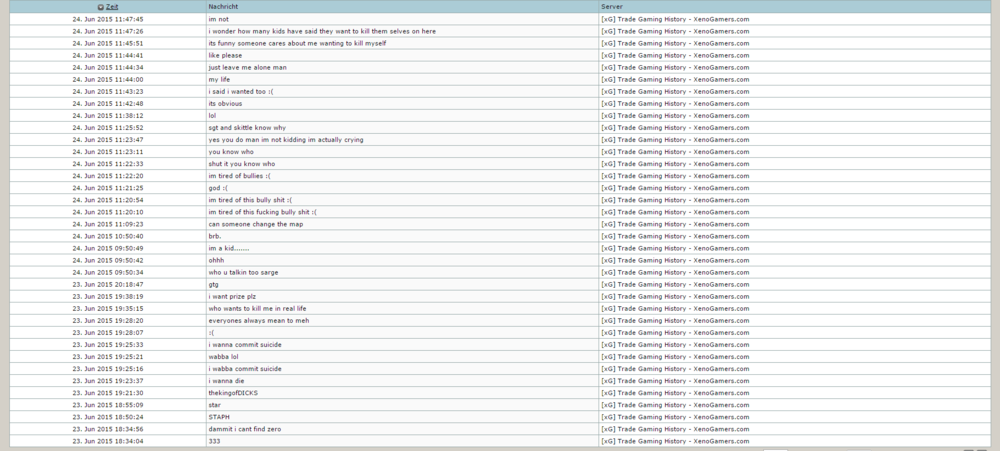1000x451 pixels.
Task: Select the message 'wabba lol'
Action: [x=223, y=357]
